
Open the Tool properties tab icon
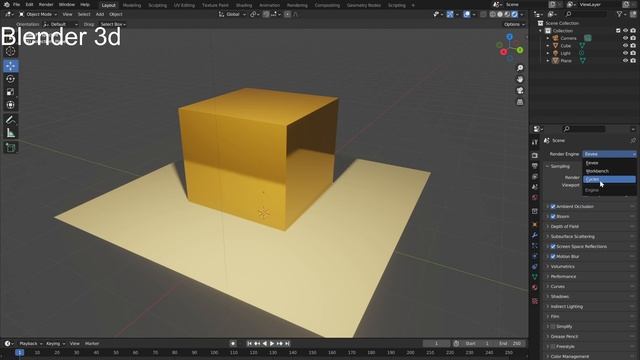click(x=535, y=142)
